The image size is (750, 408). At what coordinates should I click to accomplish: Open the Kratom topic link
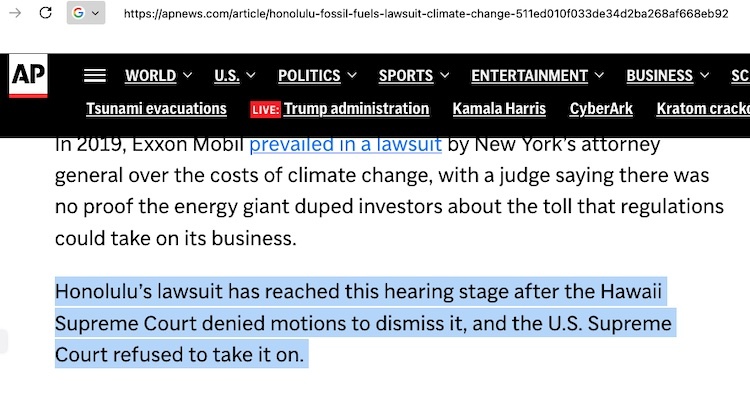pyautogui.click(x=702, y=108)
